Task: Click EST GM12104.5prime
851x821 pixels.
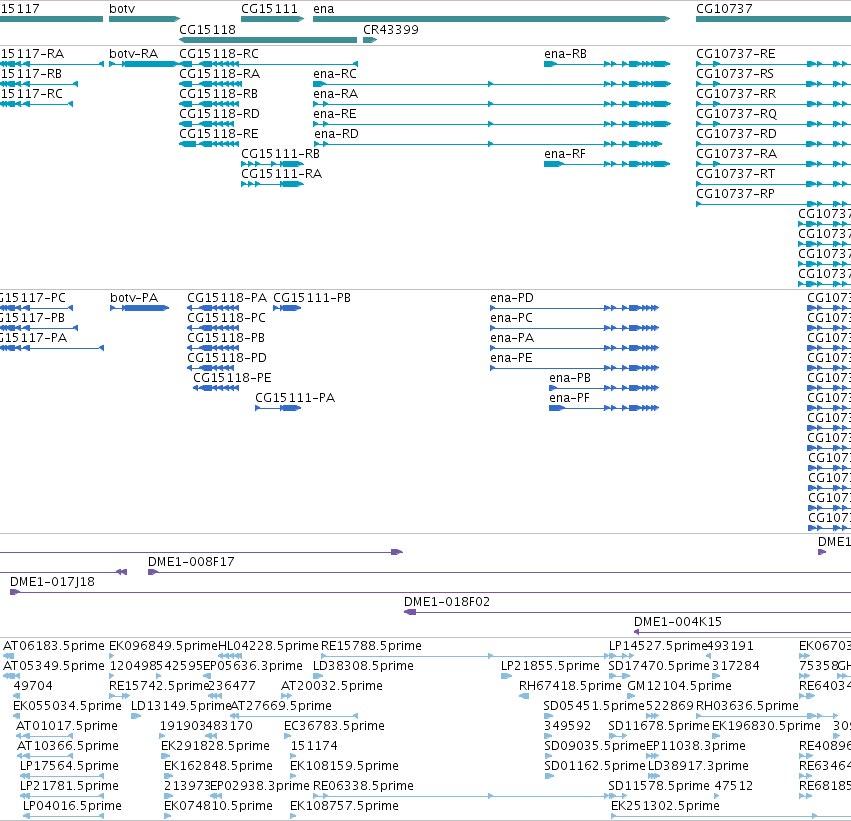Action: [x=679, y=686]
